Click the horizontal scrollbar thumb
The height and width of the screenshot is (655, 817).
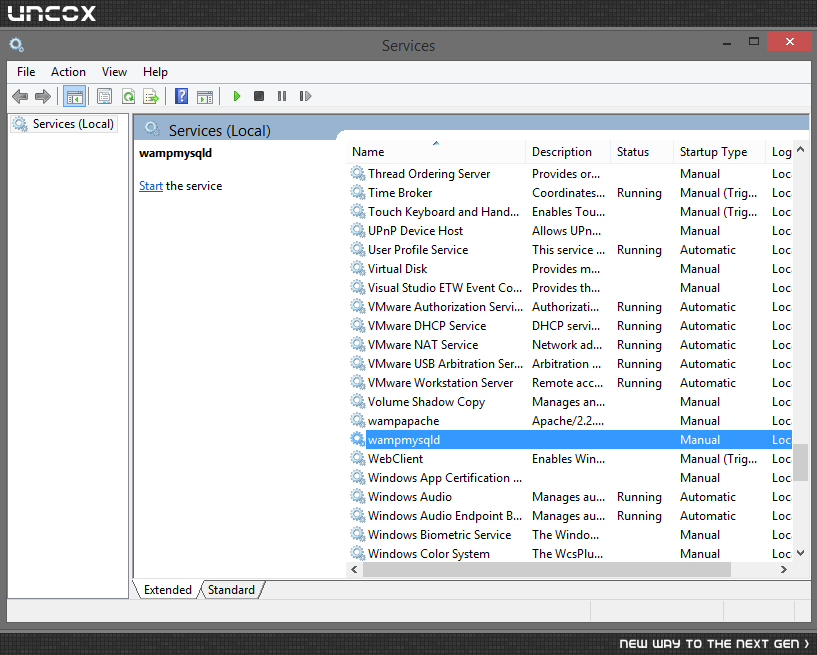[547, 570]
